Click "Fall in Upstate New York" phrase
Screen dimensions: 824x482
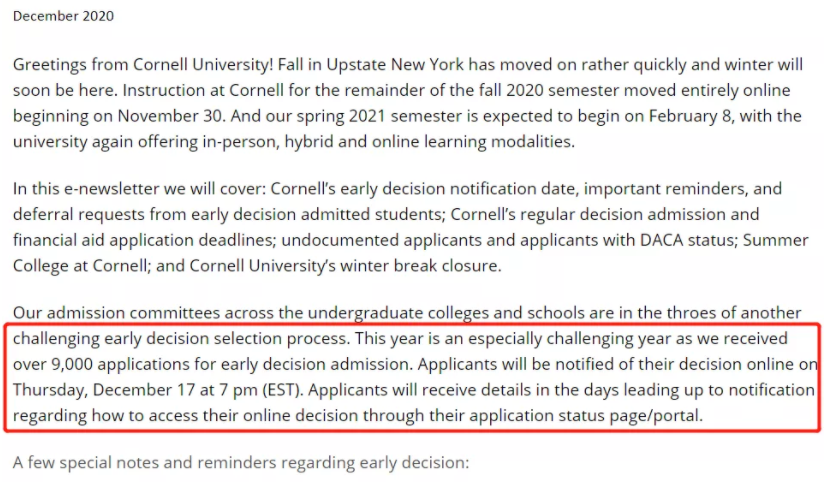click(370, 65)
